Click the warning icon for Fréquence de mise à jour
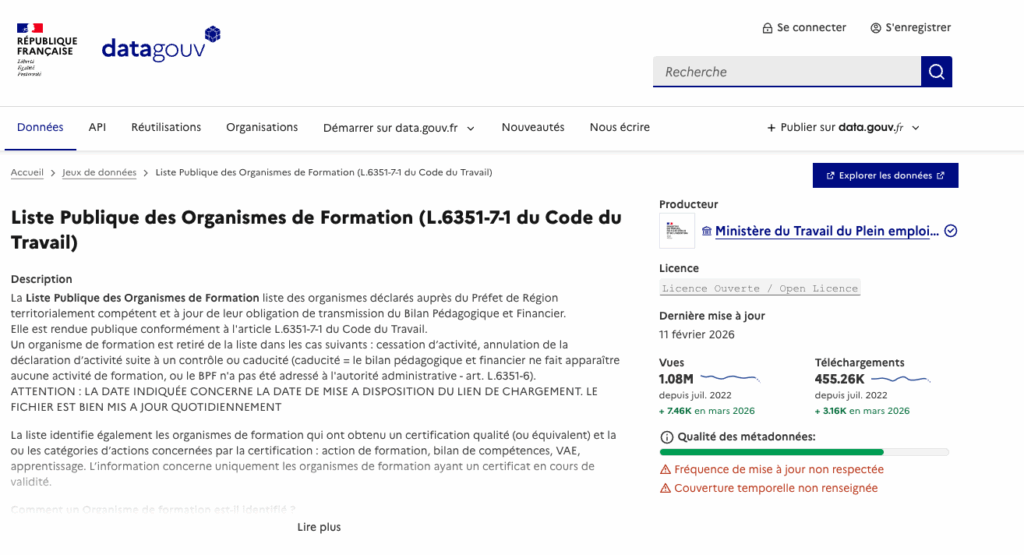This screenshot has width=1024, height=555. [666, 469]
